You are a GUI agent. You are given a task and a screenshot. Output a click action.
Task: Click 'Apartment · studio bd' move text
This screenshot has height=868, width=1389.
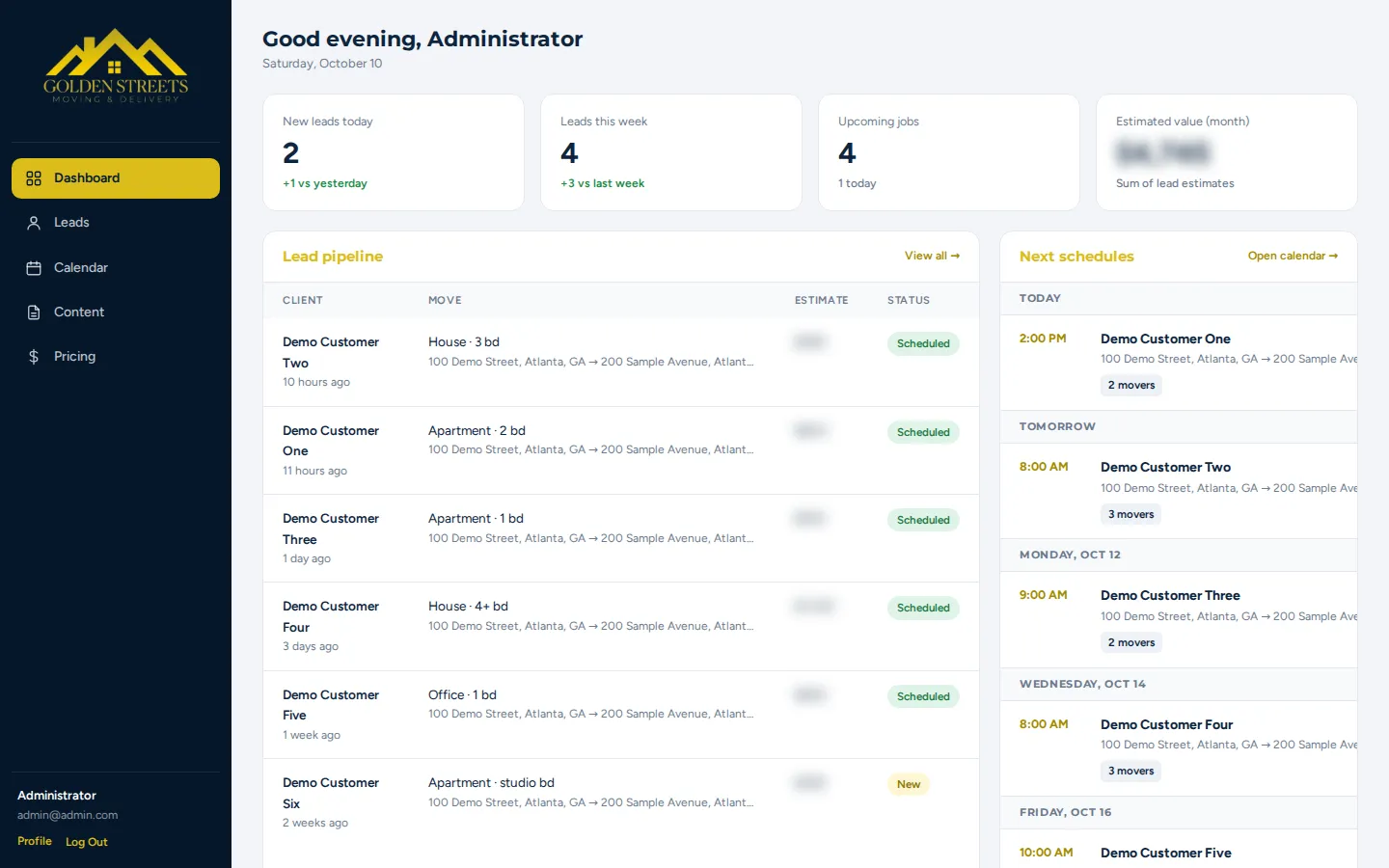coord(491,783)
